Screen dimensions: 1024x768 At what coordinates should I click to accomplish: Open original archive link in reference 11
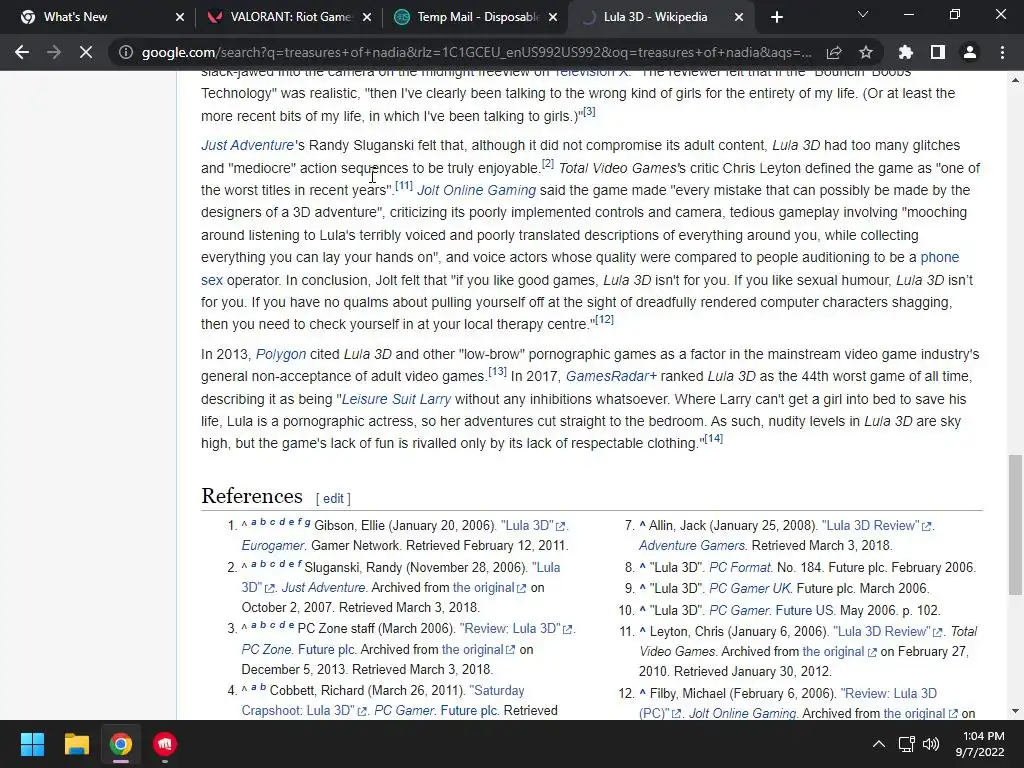(x=839, y=652)
